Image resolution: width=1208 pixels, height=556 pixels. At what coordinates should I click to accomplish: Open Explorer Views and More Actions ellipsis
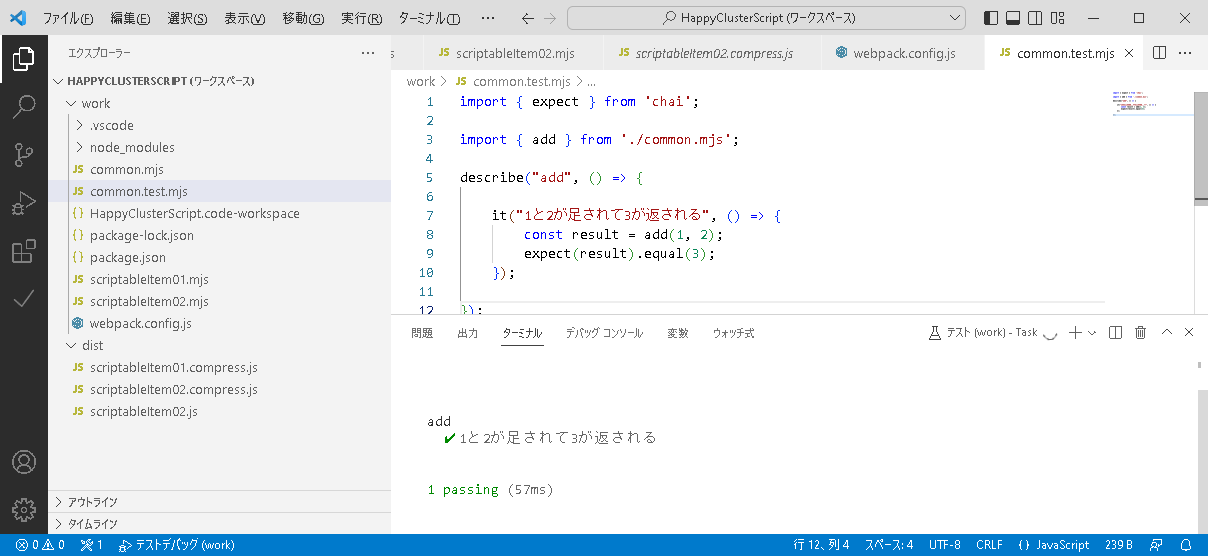[x=368, y=53]
